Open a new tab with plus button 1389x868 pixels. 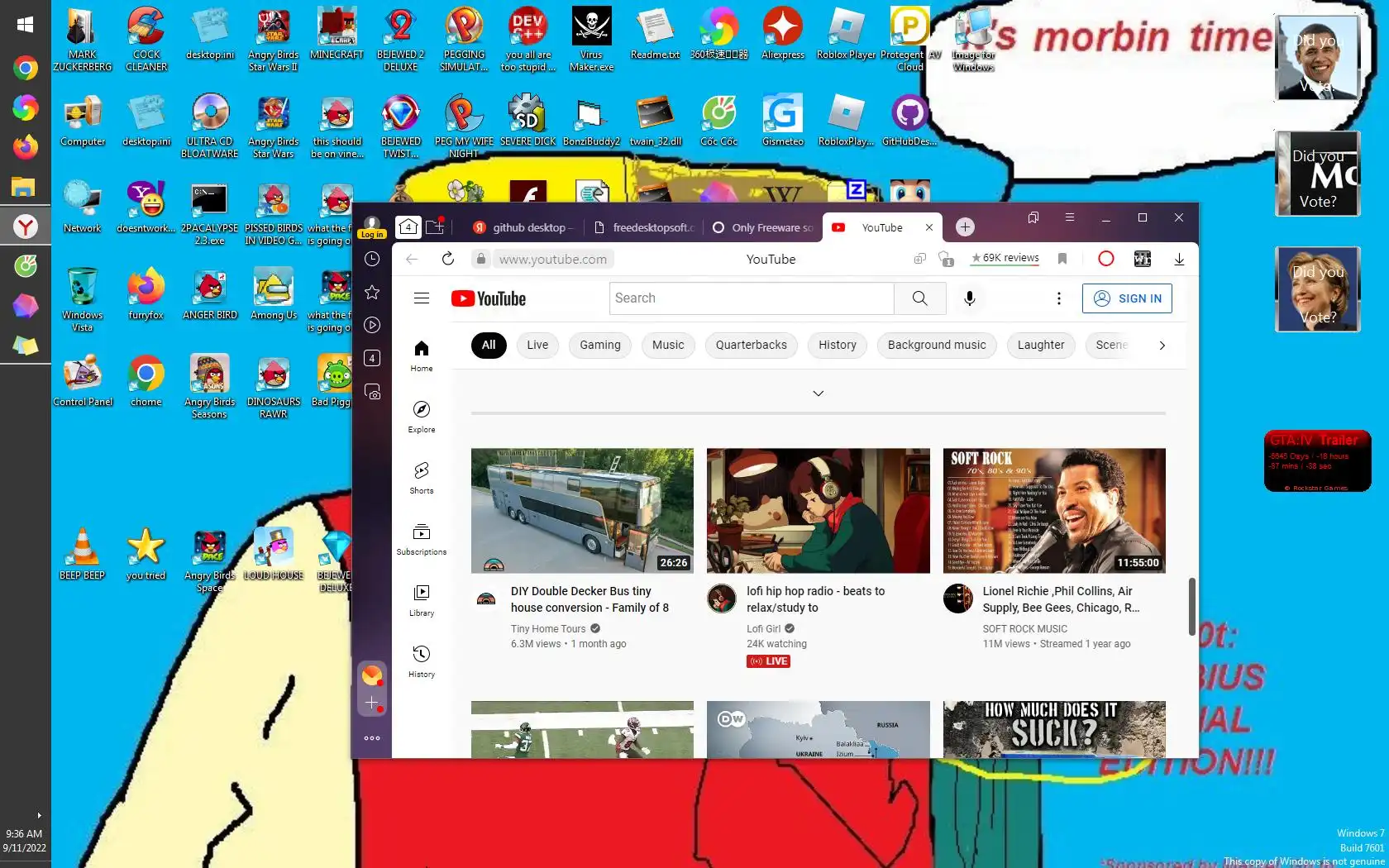coord(965,227)
